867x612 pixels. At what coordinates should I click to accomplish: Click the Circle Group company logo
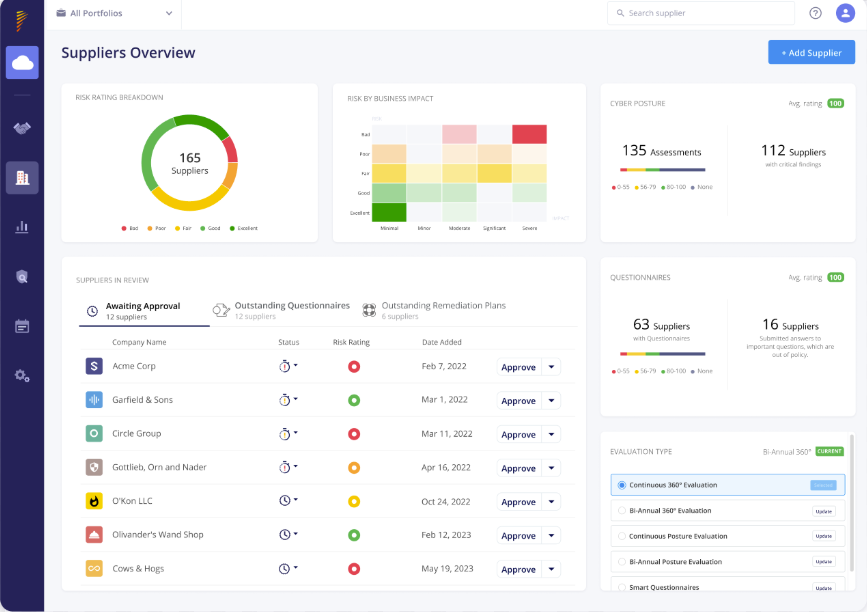click(x=94, y=433)
